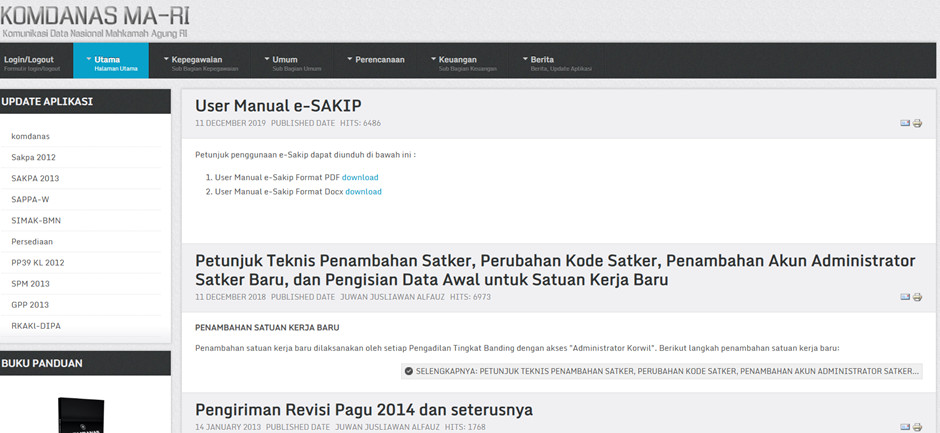This screenshot has width=940, height=433.
Task: Click email icon for Pengiriman Revisi Pagu article
Action: (906, 427)
